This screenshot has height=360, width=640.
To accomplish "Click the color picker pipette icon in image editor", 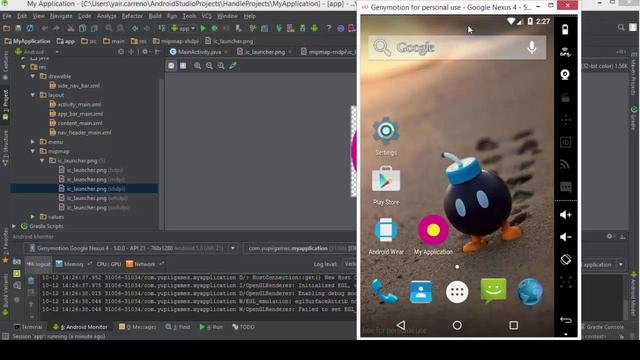I will point(233,65).
